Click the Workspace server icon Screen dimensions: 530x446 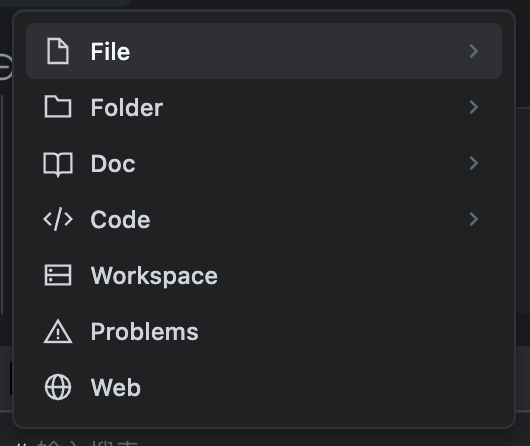click(58, 275)
